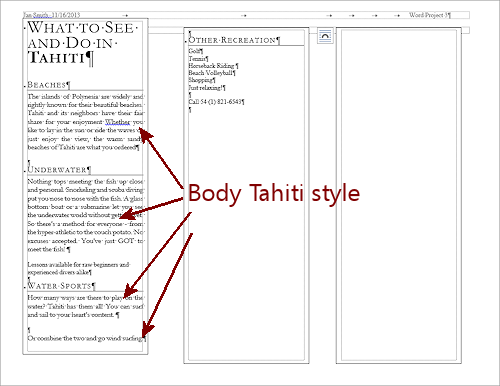500x386 pixels.
Task: Click the Beach Volleyball line
Action: point(212,73)
